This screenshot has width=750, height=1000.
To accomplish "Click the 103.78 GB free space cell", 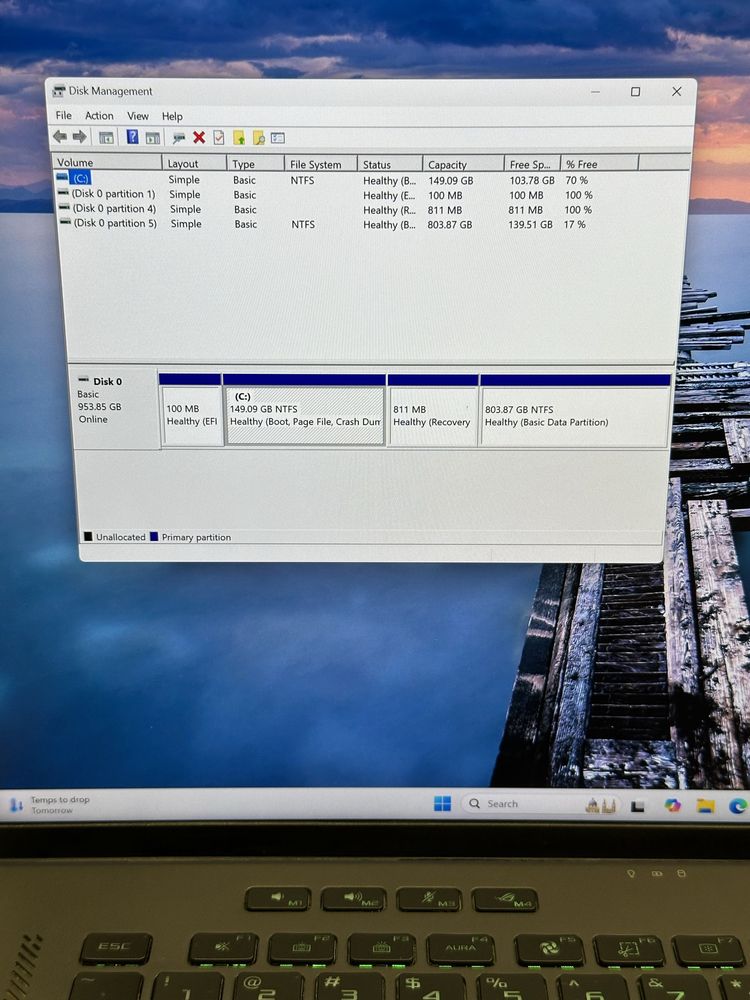I will tap(532, 180).
